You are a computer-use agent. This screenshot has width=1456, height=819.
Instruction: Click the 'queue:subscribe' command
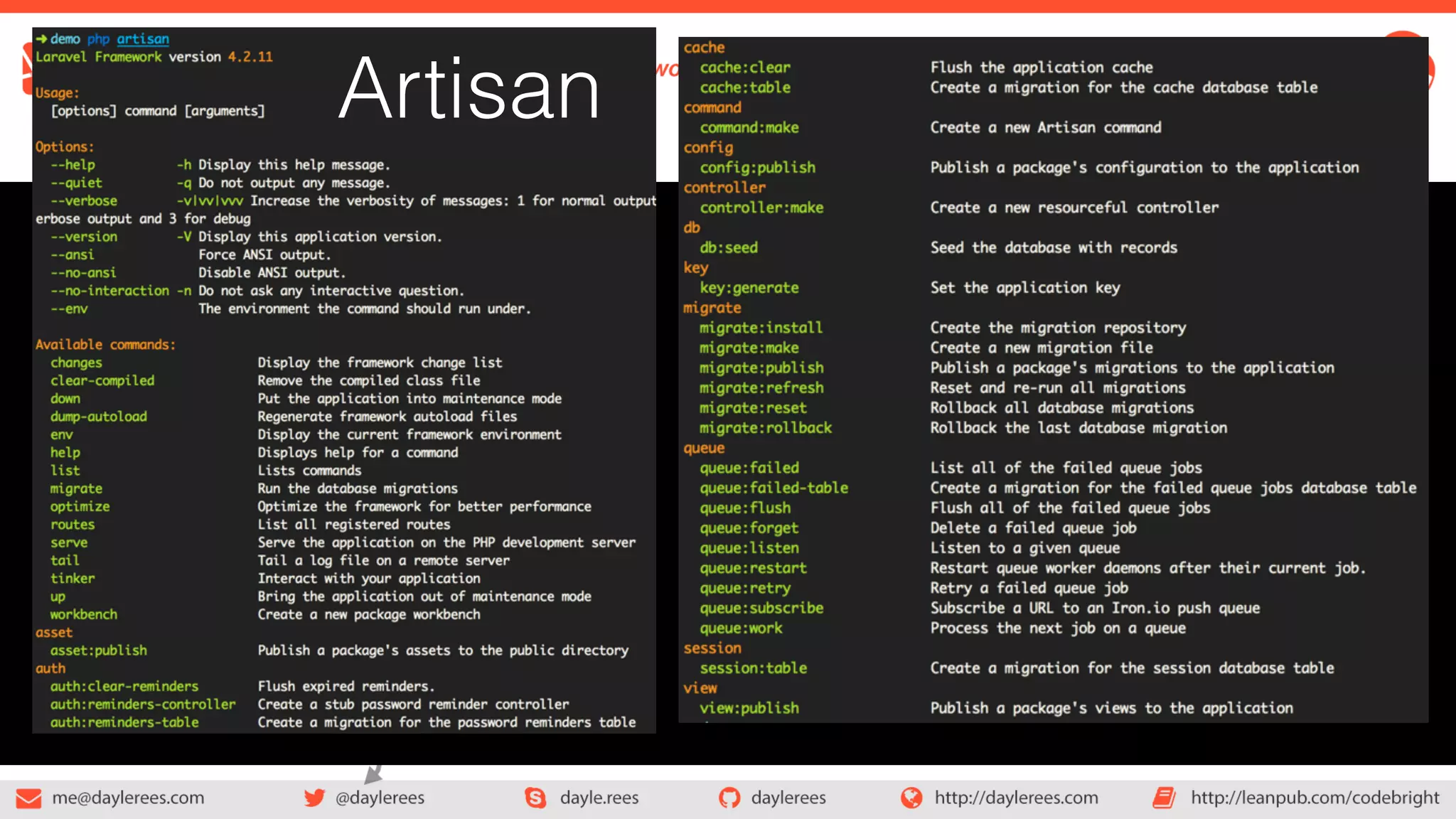coord(761,609)
